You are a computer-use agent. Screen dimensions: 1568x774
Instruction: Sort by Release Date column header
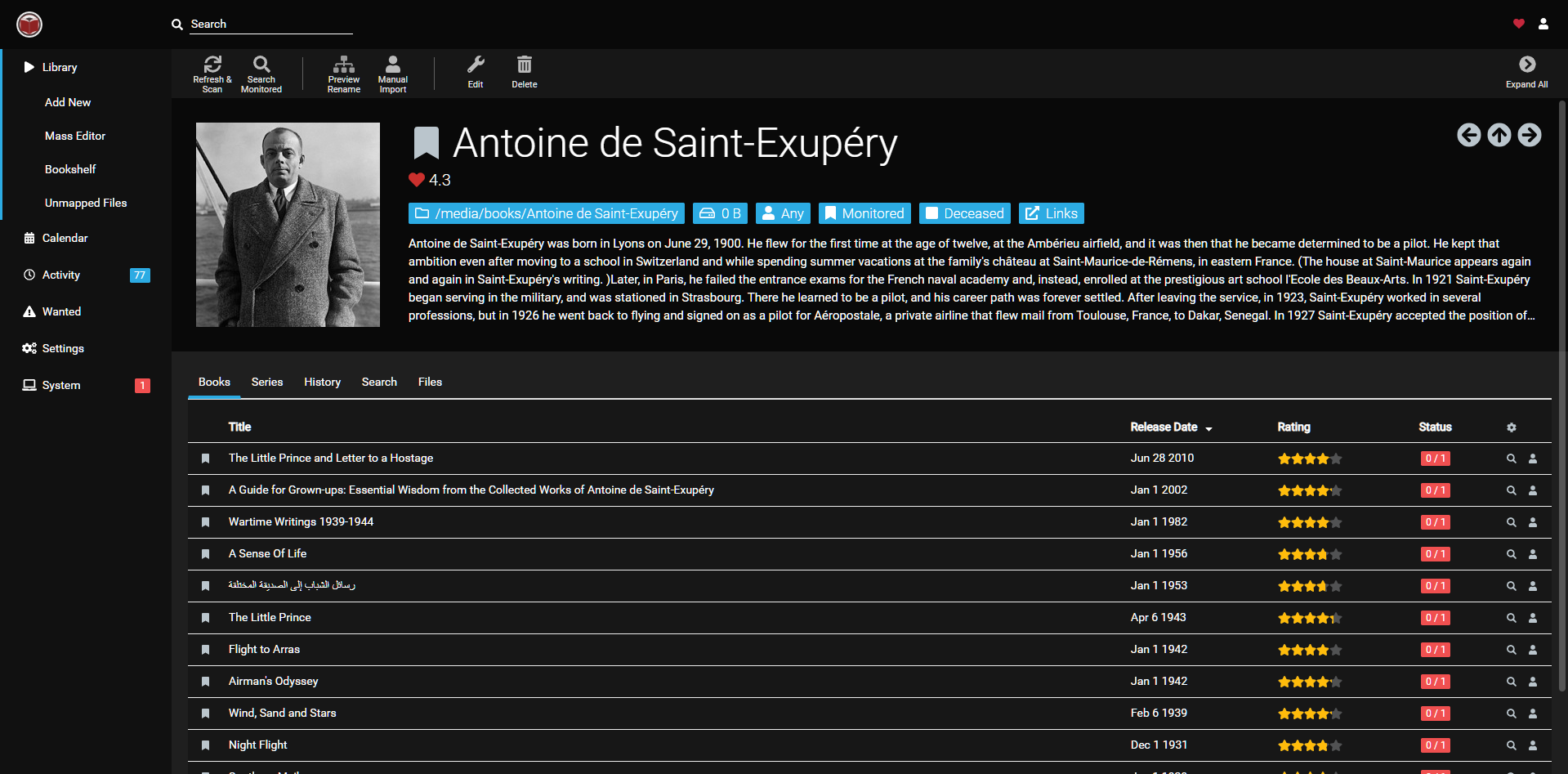pyautogui.click(x=1164, y=427)
